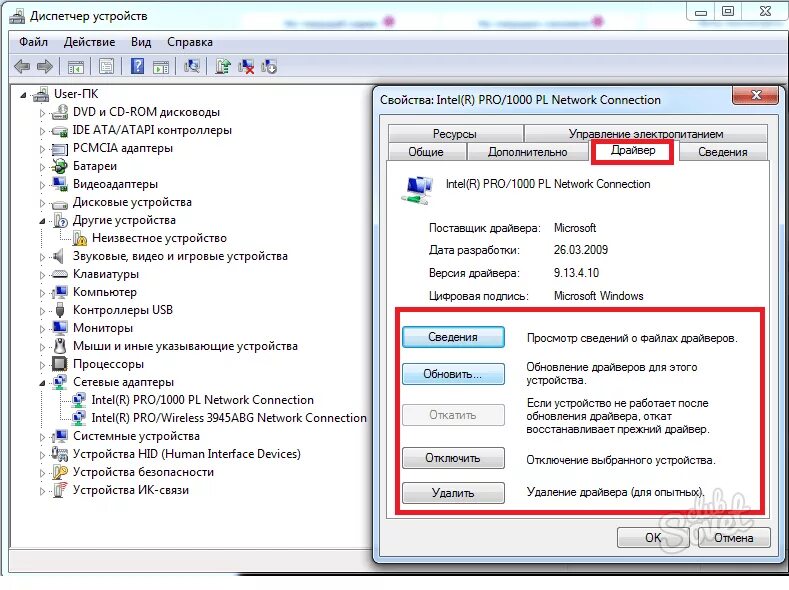Click the Back arrow in the toolbar
The width and height of the screenshot is (789, 590).
pos(22,66)
